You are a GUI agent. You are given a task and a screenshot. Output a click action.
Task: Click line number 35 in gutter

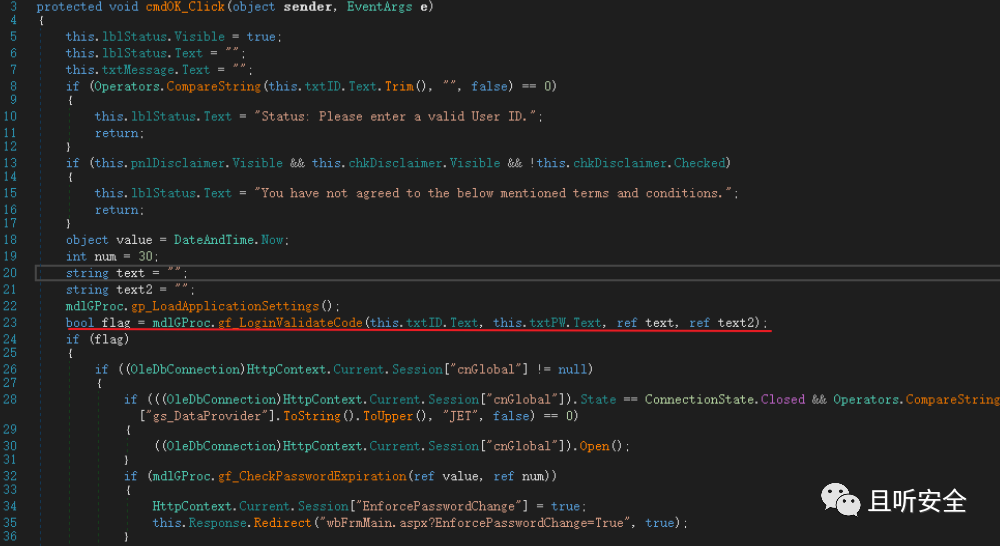tap(10, 523)
